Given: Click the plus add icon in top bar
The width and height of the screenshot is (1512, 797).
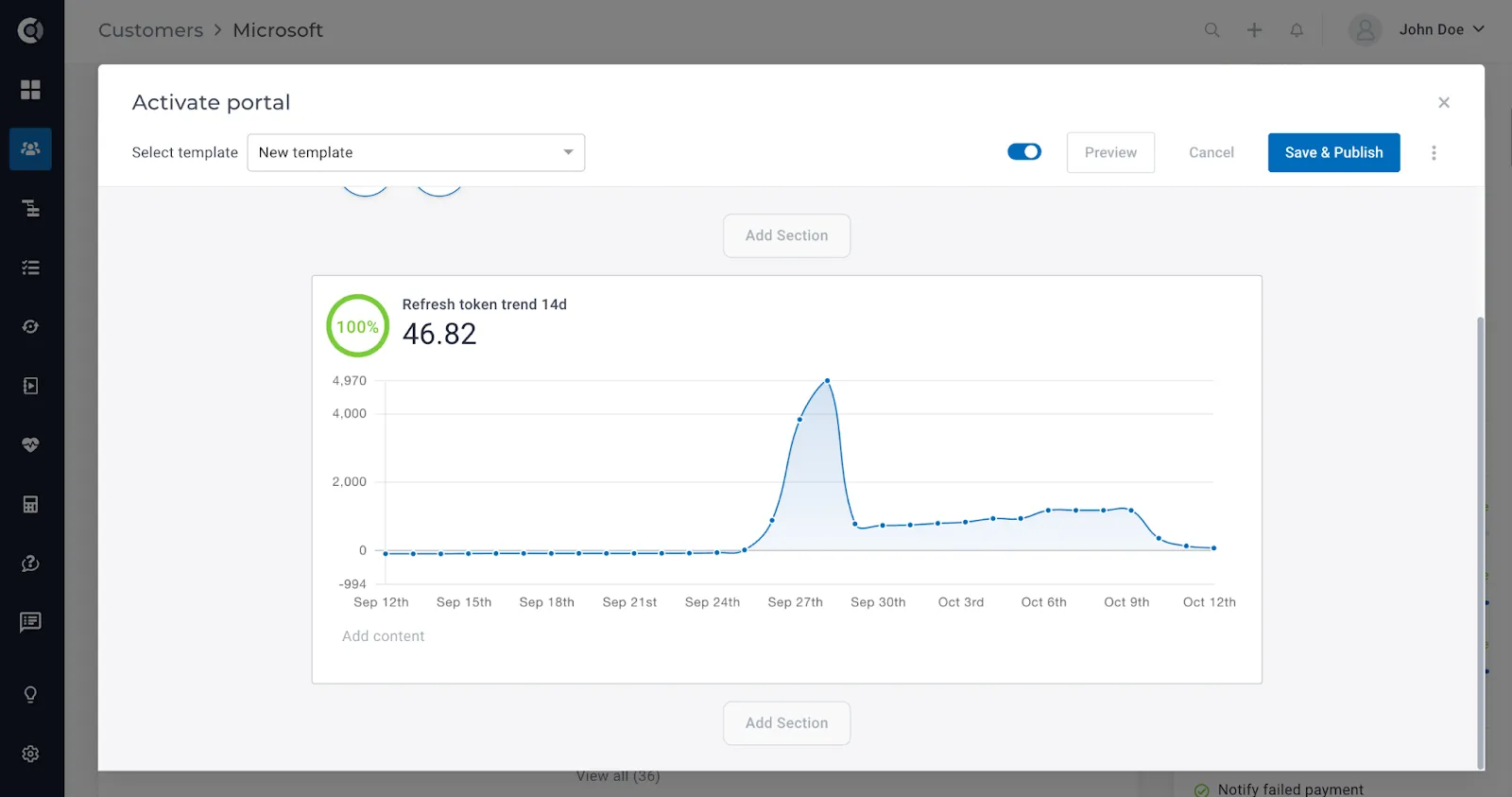Looking at the screenshot, I should coord(1254,30).
